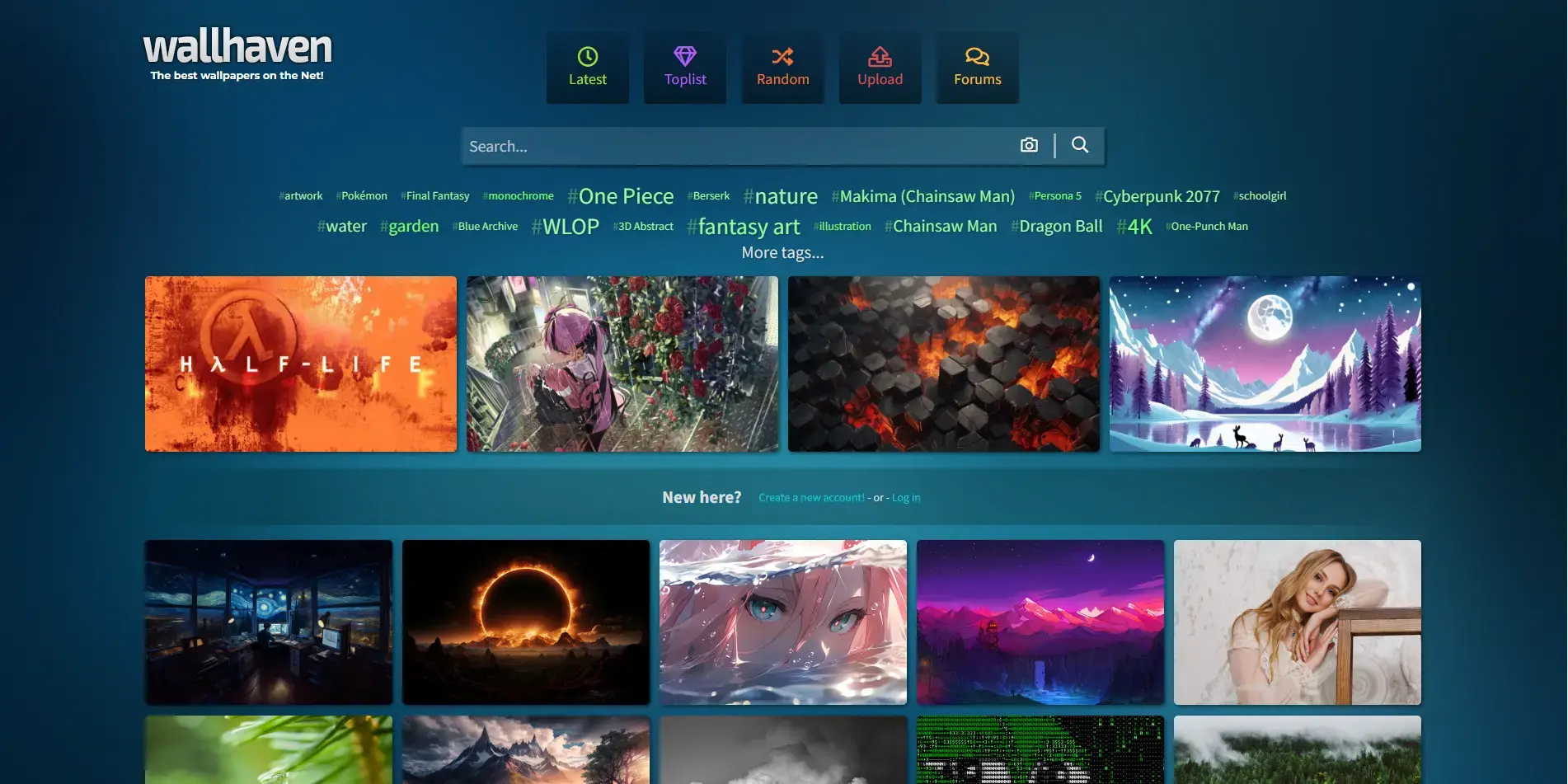
Task: Open the #Berserk tag
Action: (x=709, y=196)
